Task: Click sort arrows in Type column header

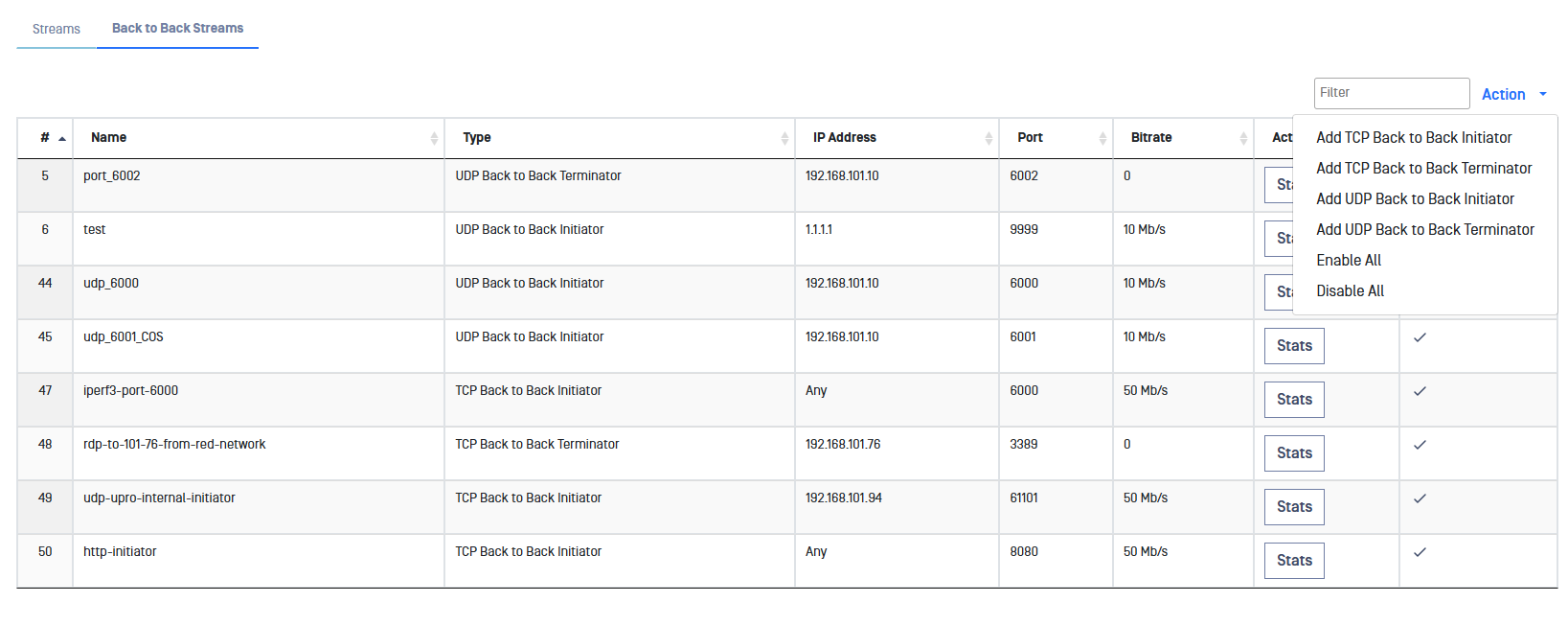Action: point(784,138)
